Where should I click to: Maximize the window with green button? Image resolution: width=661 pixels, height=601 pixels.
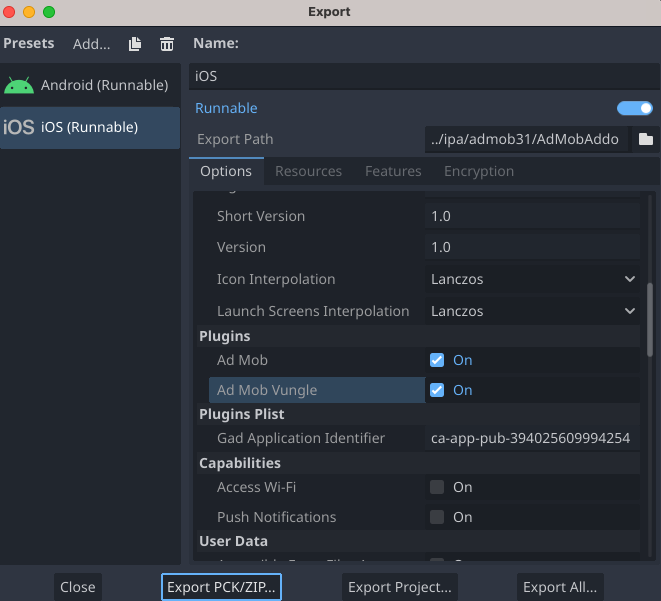(x=49, y=12)
